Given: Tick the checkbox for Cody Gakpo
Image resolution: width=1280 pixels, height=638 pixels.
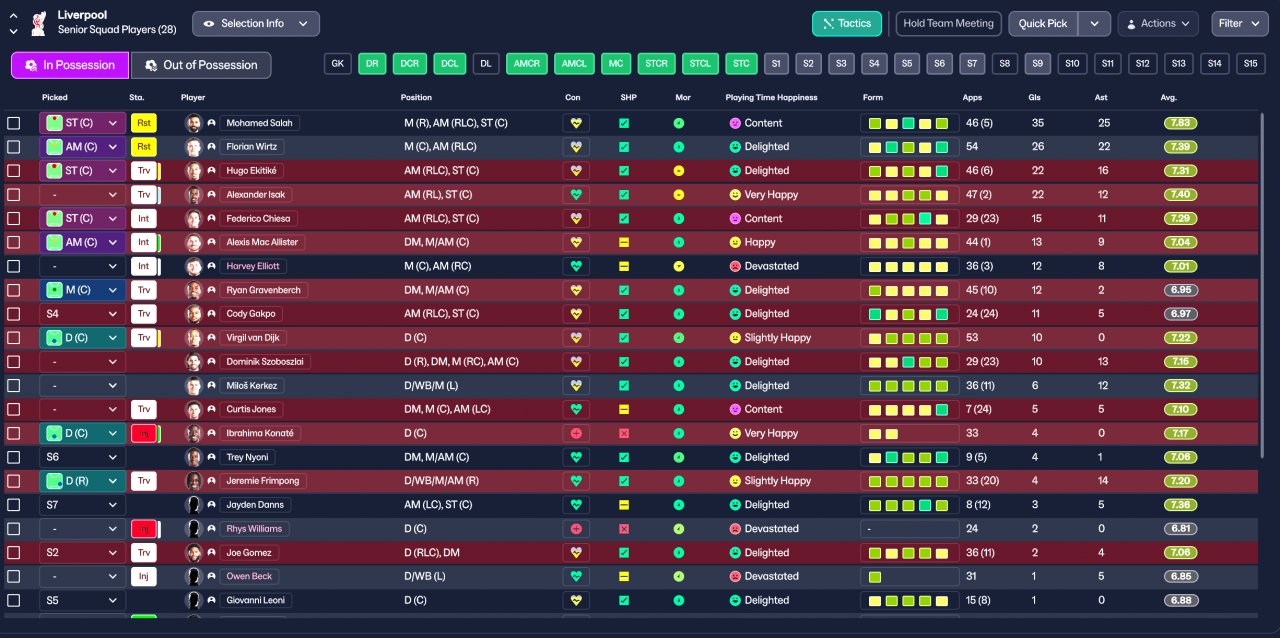Looking at the screenshot, I should 14,314.
